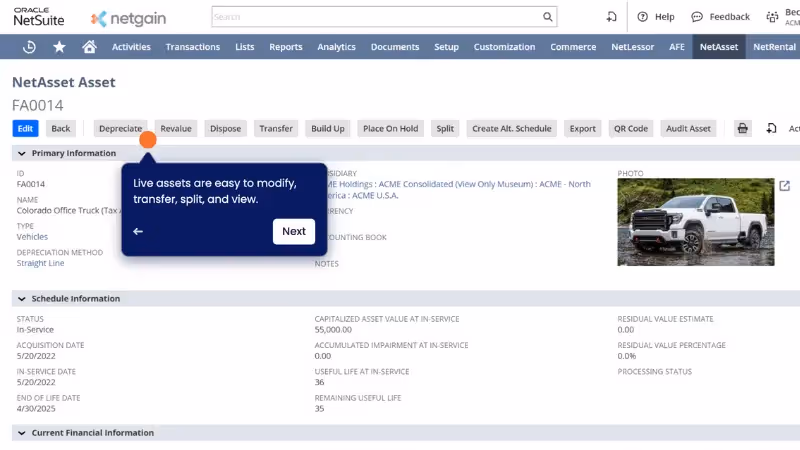Open the NetAsset menu

tap(719, 47)
